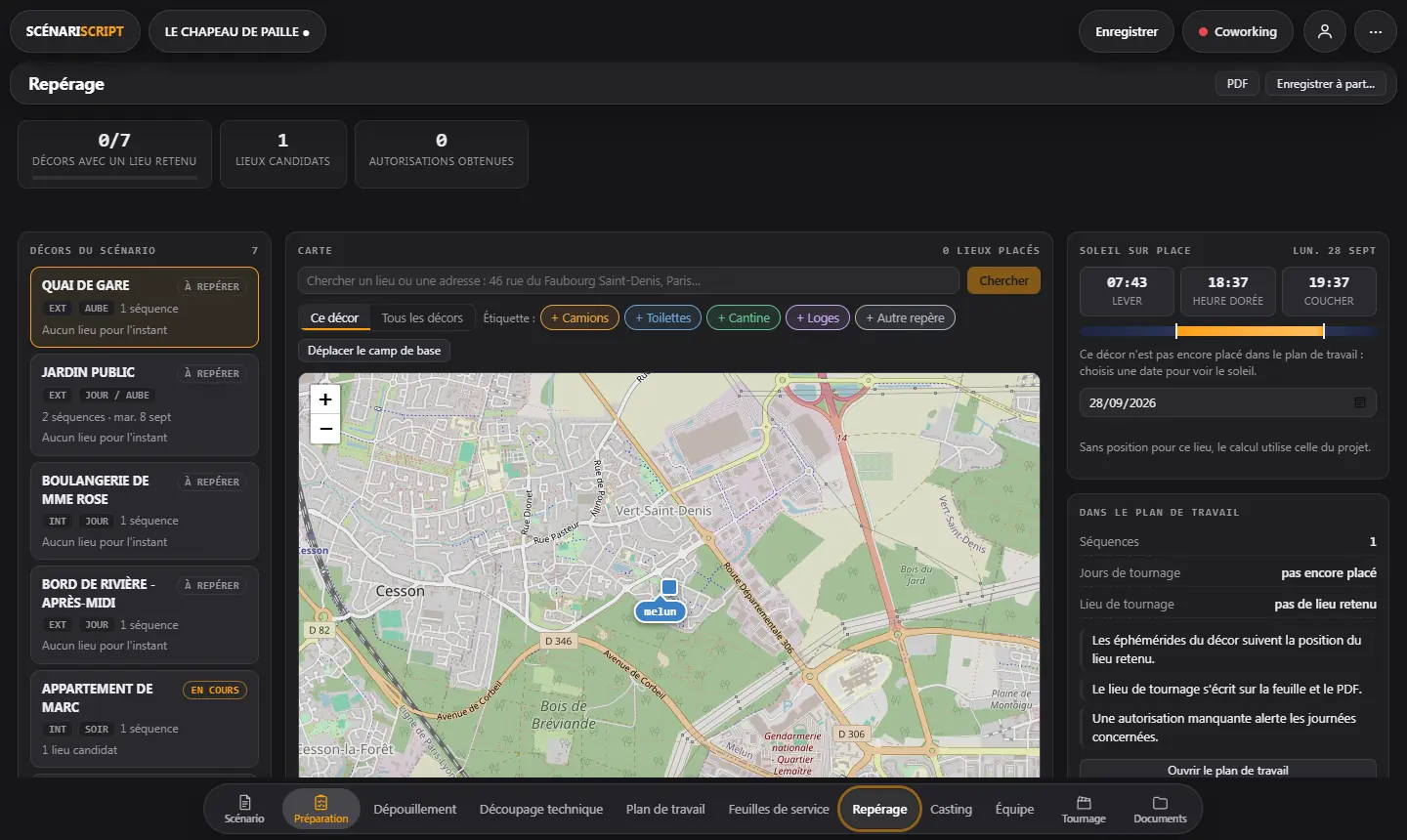Click Ouvrir le plan de travail
Viewport: 1407px width, 840px height.
pos(1228,770)
